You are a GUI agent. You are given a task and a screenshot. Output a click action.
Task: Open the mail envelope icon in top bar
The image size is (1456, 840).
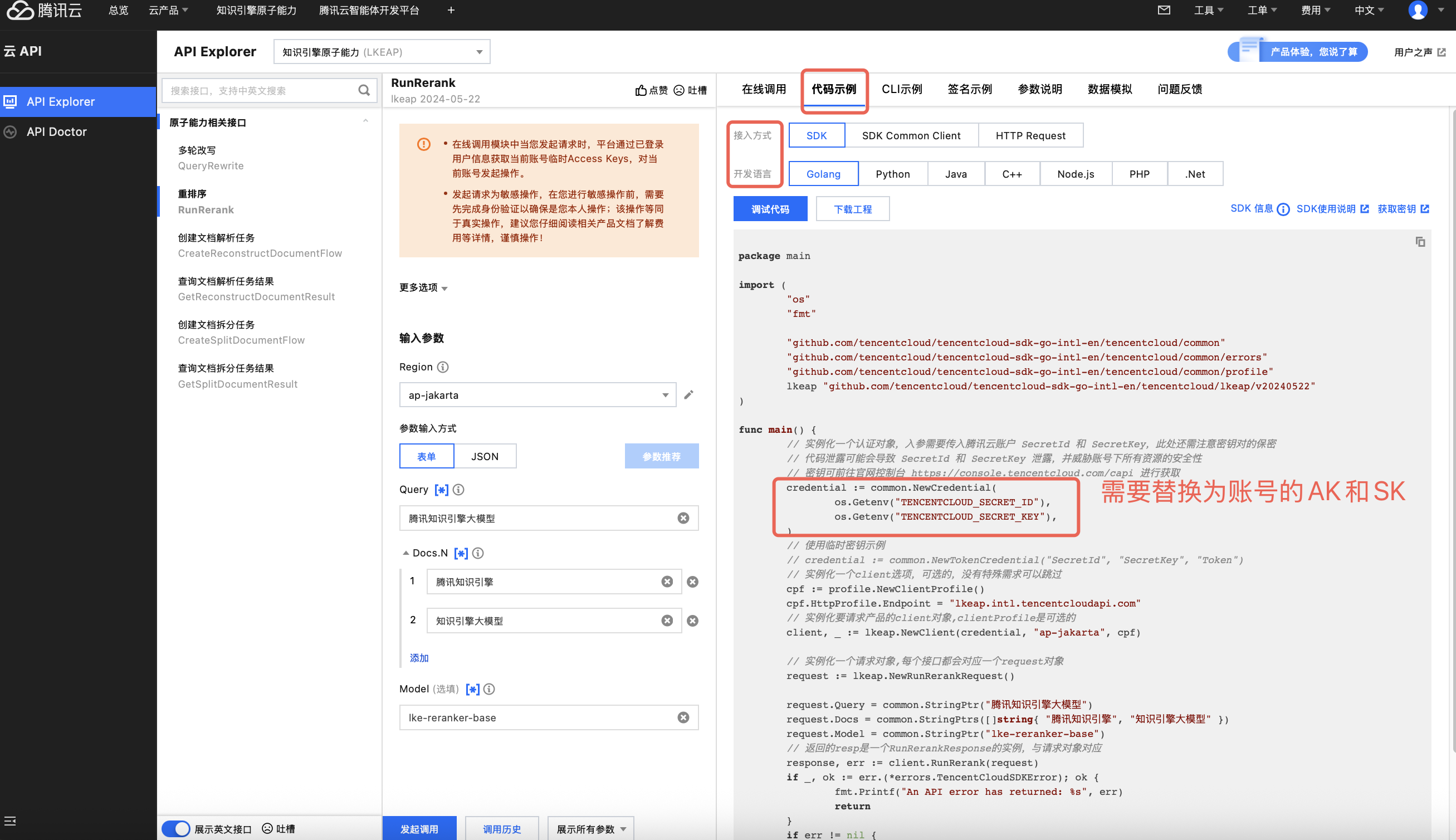(1164, 10)
